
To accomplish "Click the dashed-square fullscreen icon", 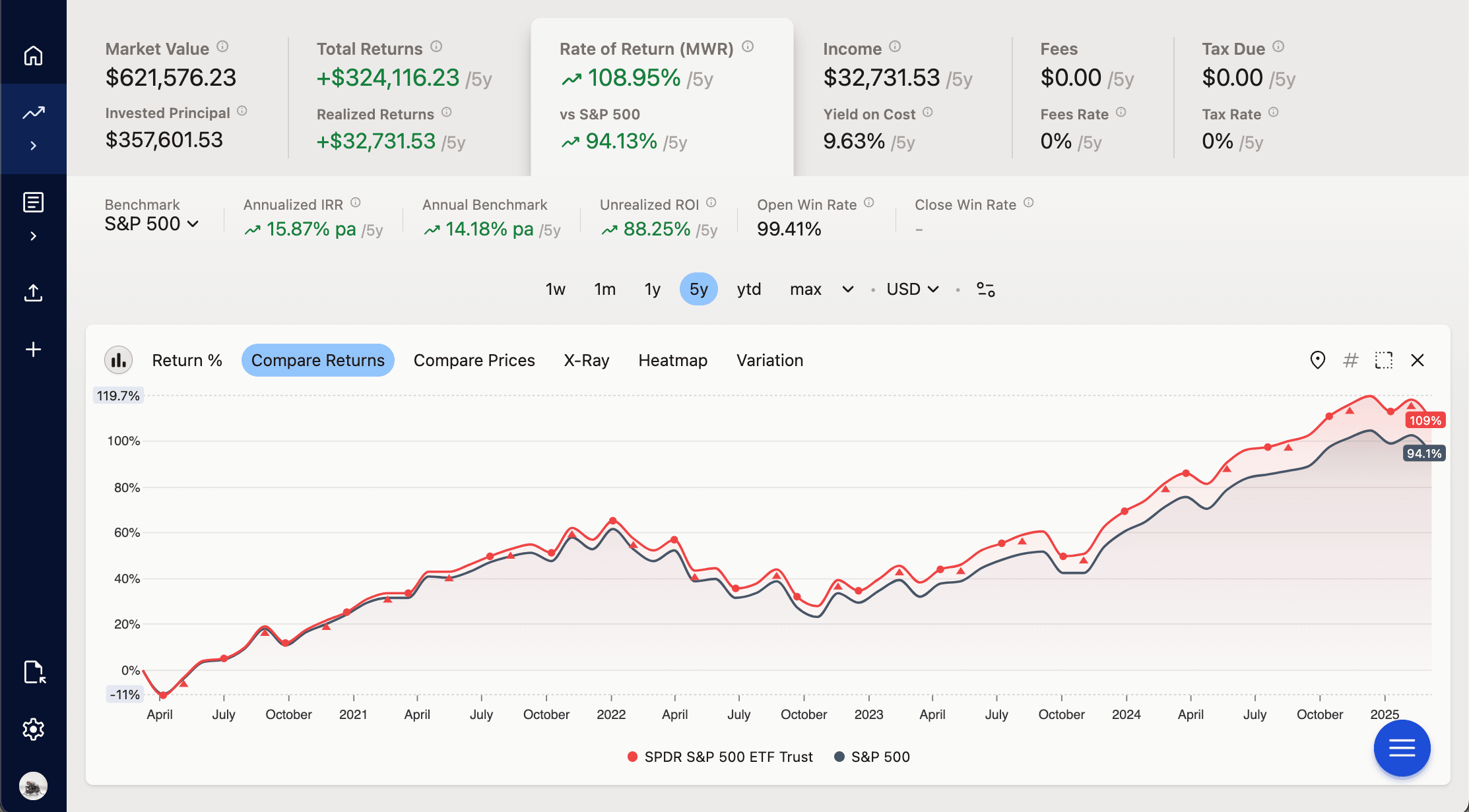I will click(x=1384, y=360).
